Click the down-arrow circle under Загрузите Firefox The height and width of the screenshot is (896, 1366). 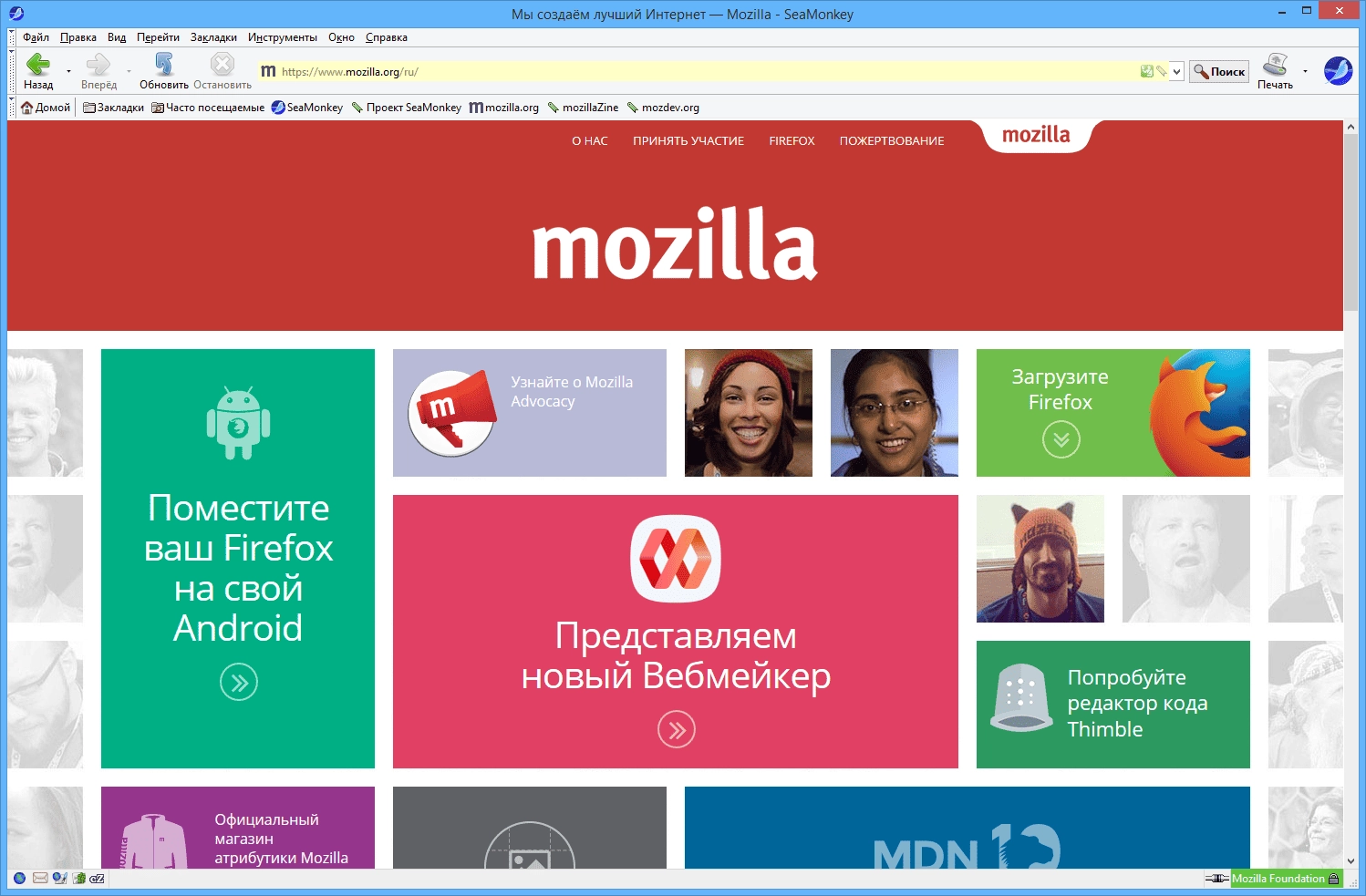pos(1061,439)
